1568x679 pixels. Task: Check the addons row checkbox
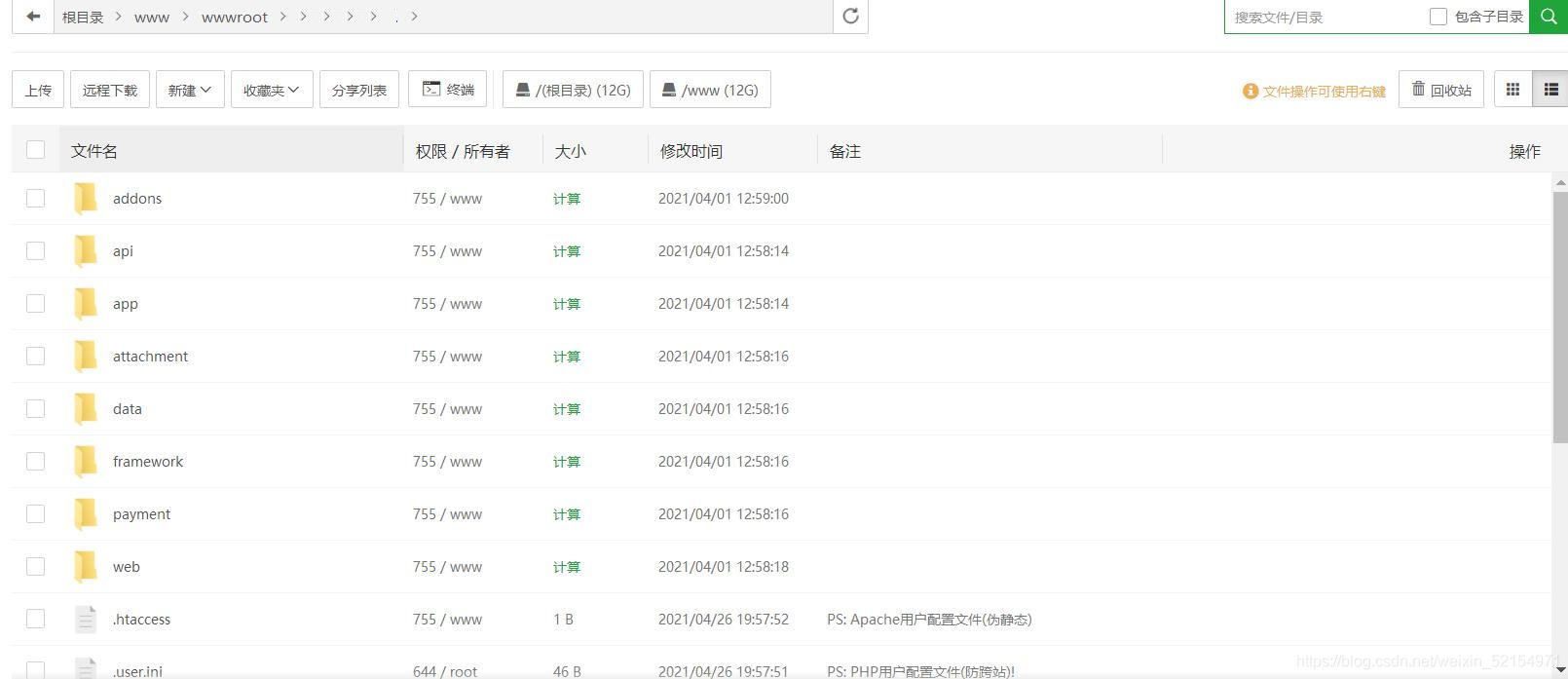(x=36, y=198)
